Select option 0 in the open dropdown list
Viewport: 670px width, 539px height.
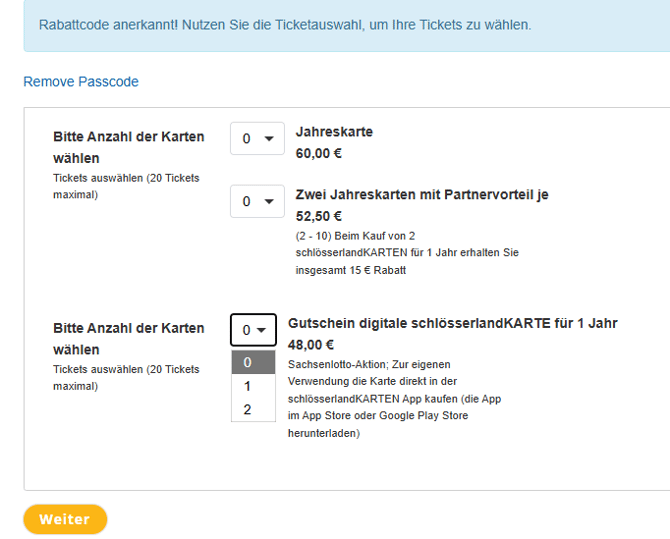253,362
